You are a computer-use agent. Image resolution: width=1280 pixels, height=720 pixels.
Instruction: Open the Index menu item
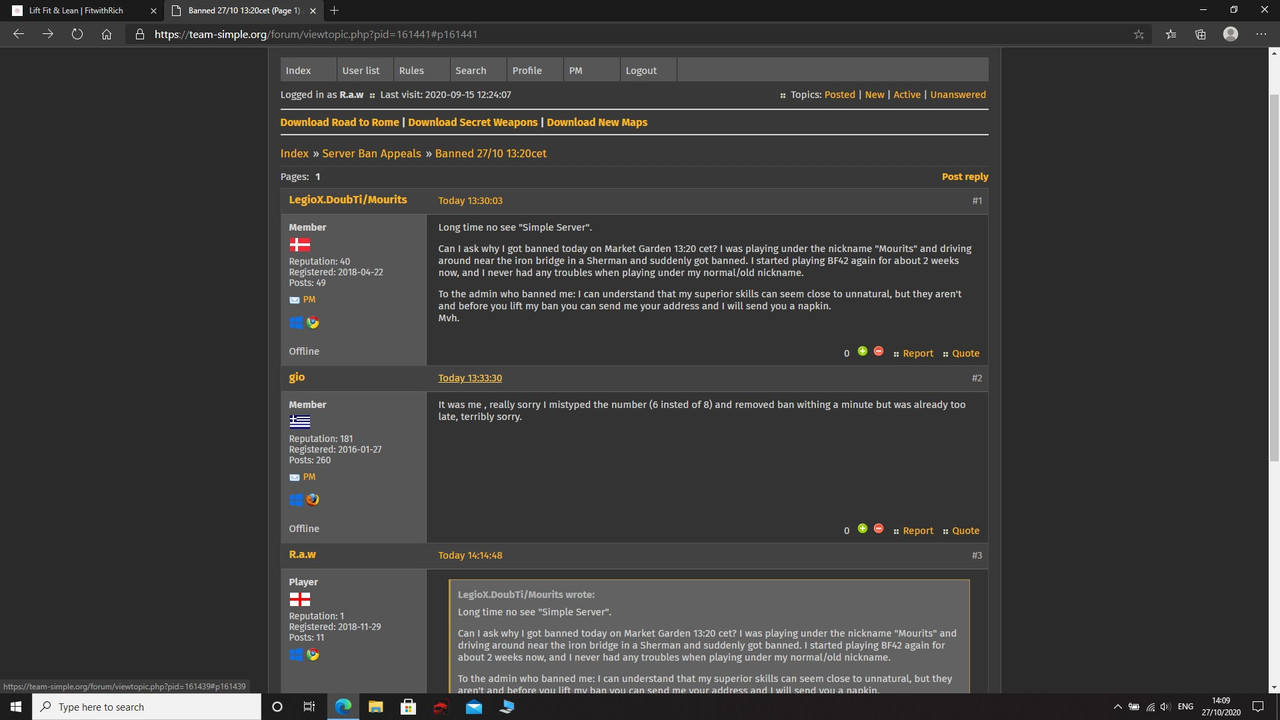(x=298, y=70)
